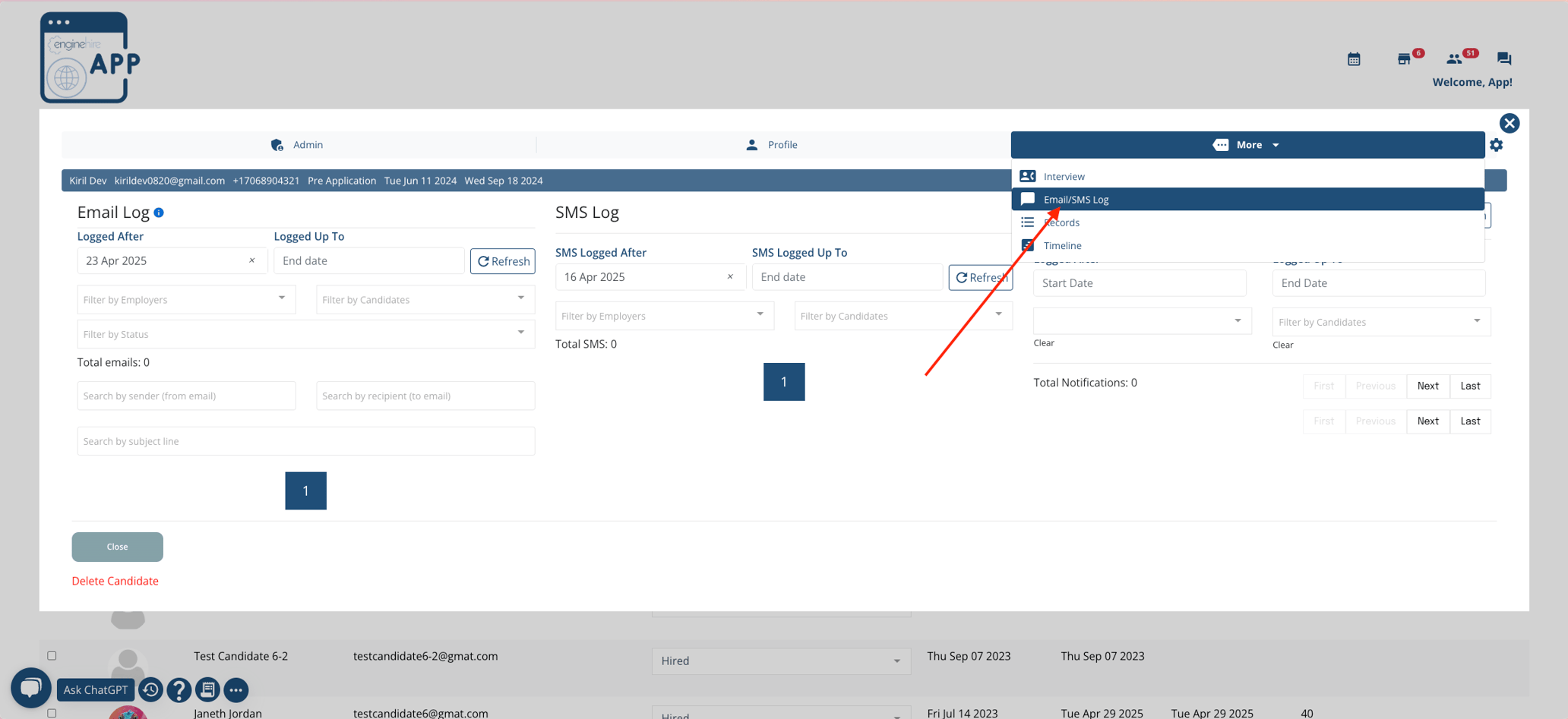This screenshot has width=1568, height=719.
Task: Click the notes icon in the bottom toolbar
Action: click(x=207, y=689)
